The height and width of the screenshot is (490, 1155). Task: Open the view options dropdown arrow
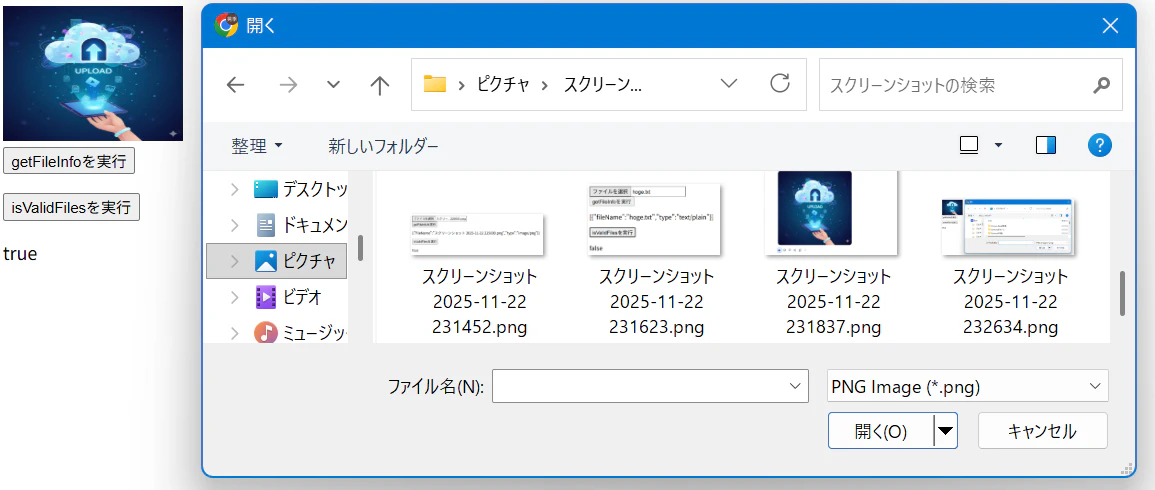pyautogui.click(x=999, y=146)
